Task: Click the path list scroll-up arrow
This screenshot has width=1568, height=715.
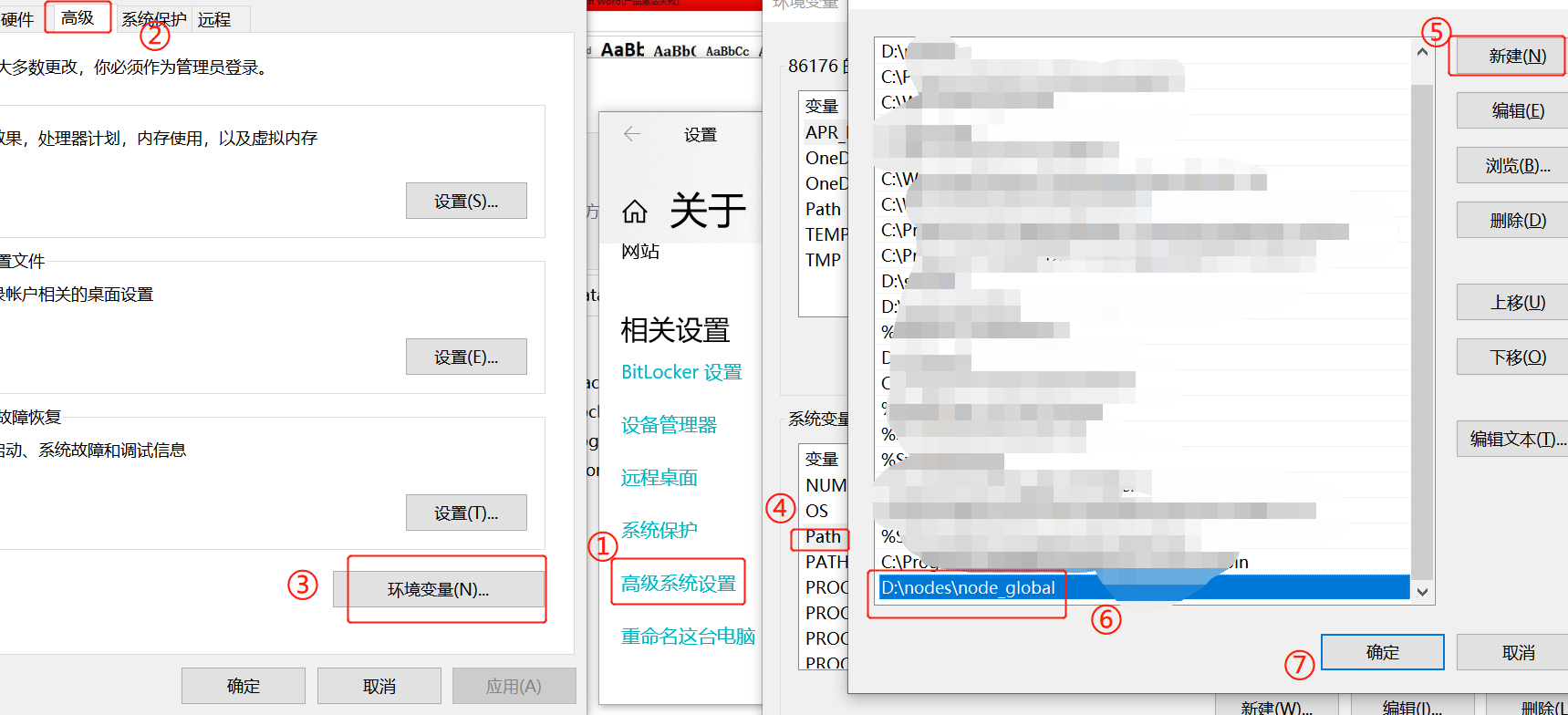Action: [x=1422, y=52]
